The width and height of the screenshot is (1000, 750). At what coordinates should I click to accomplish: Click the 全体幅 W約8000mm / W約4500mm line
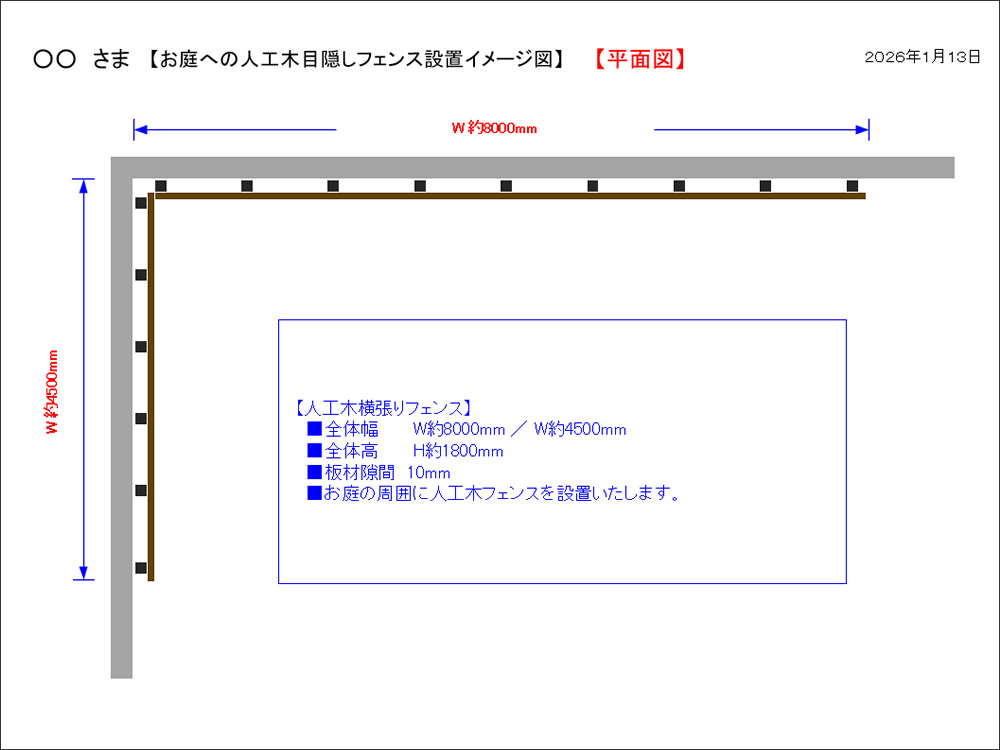tap(467, 429)
